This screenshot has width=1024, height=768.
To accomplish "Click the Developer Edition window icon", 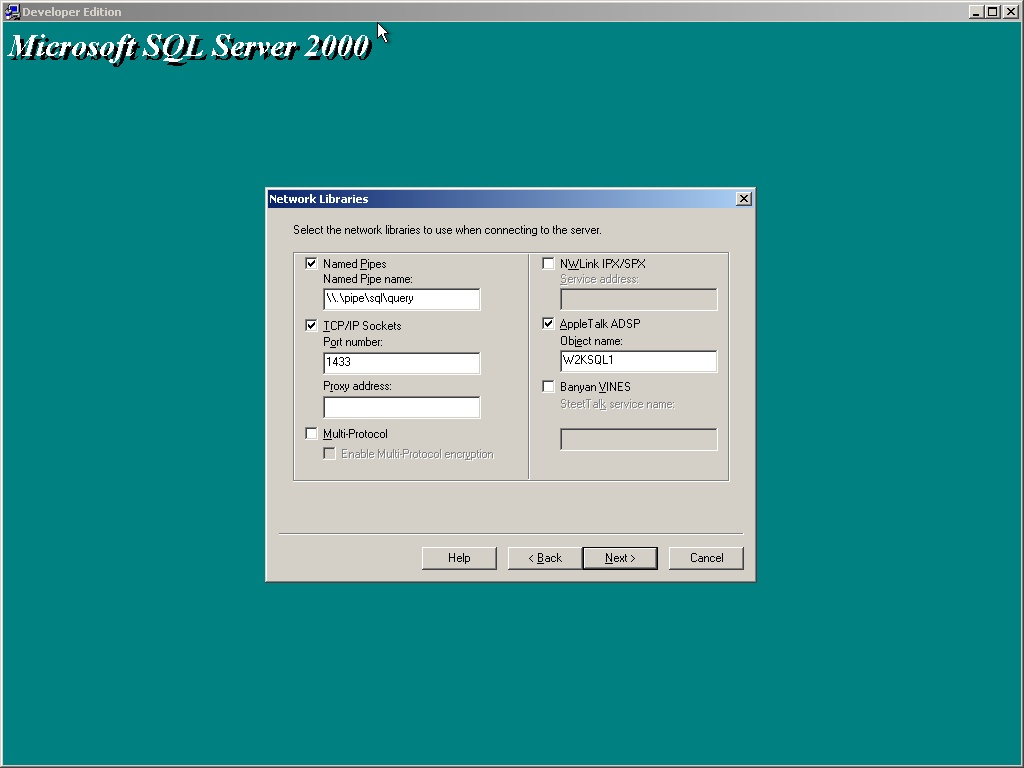I will (x=12, y=12).
